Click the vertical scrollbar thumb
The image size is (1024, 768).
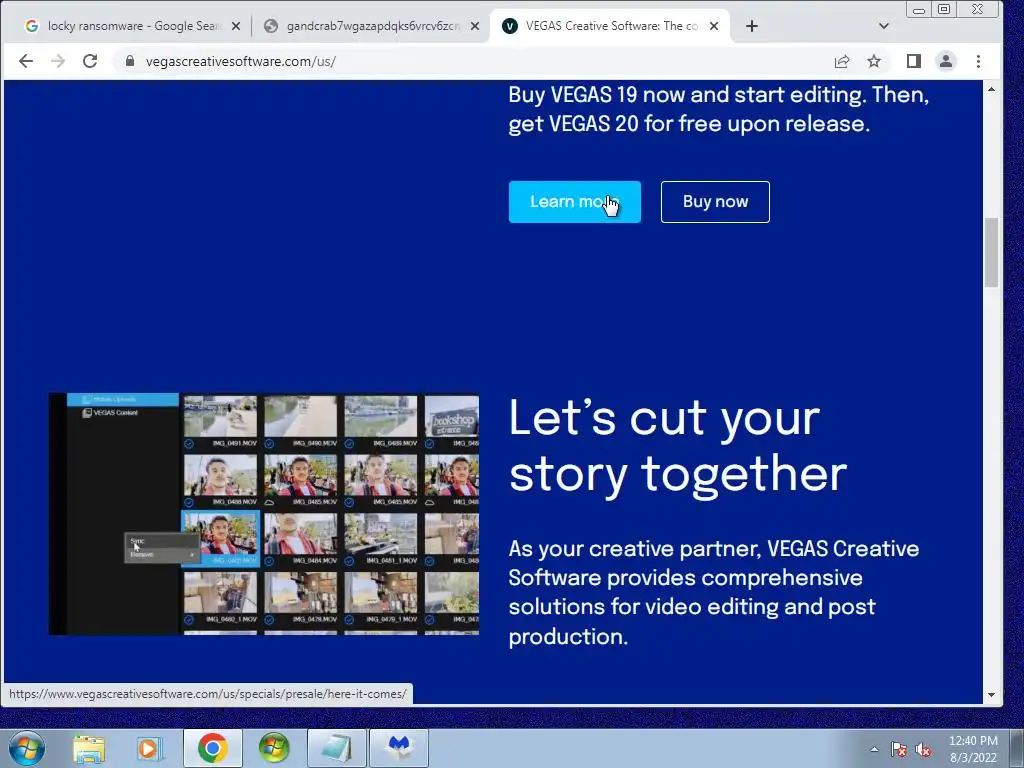(x=991, y=252)
